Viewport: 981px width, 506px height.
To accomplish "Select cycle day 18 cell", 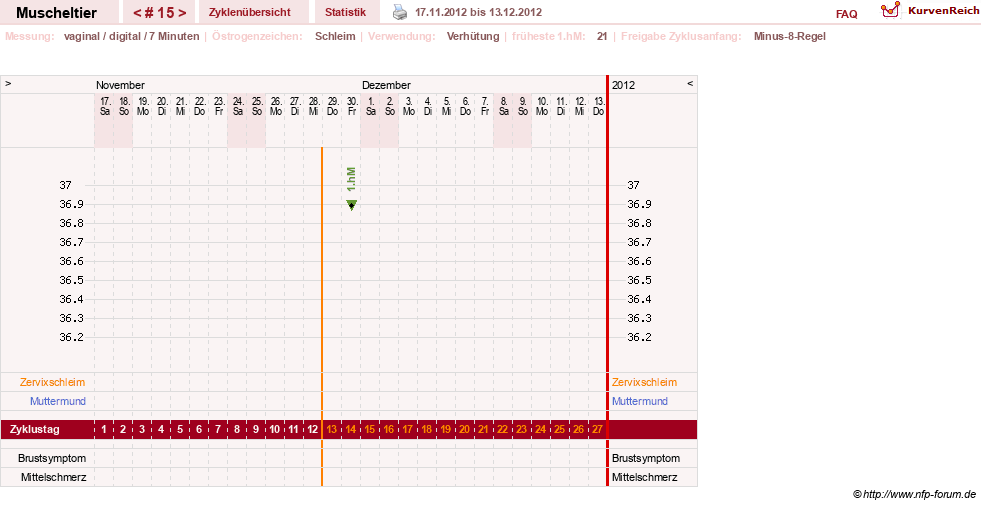I will tap(427, 429).
